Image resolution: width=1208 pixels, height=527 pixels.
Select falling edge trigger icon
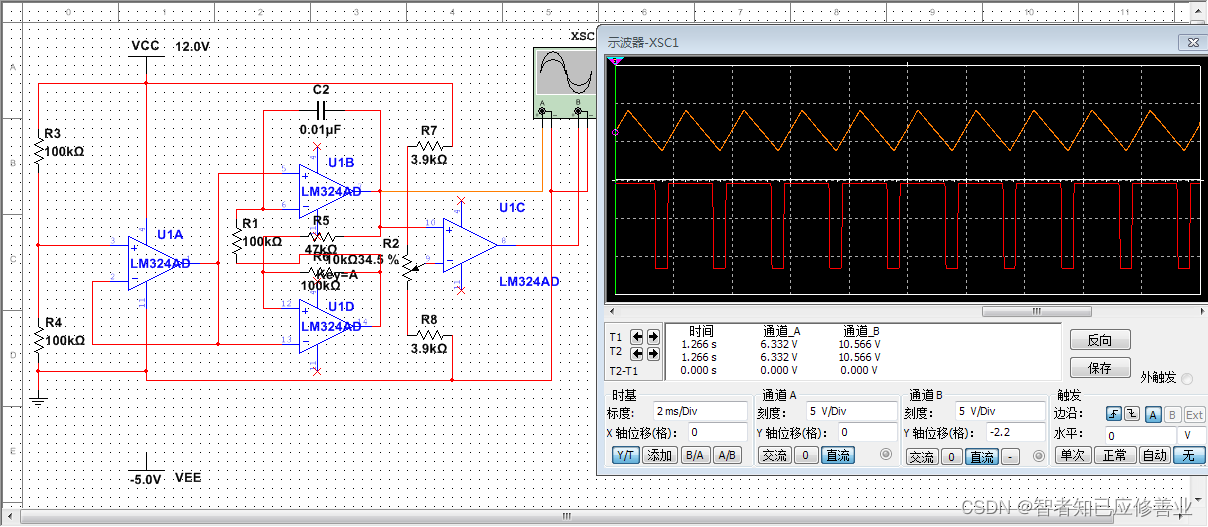[x=1130, y=413]
